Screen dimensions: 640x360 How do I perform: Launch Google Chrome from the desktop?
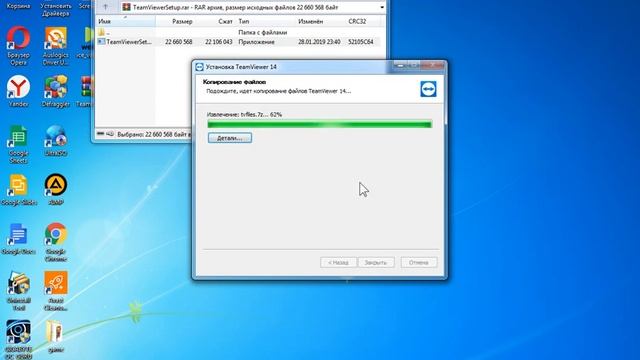pyautogui.click(x=56, y=242)
